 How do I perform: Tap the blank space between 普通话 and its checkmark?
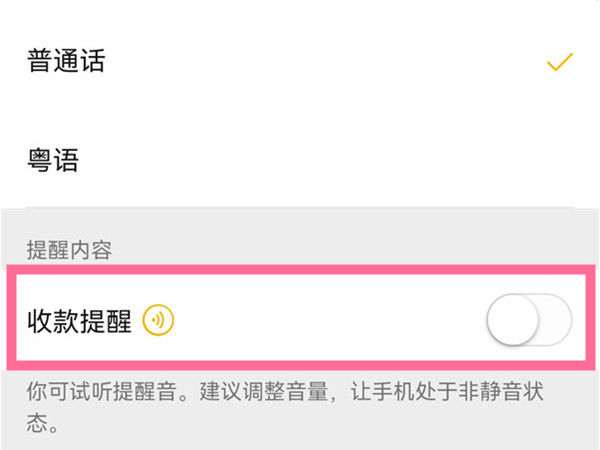click(x=320, y=62)
